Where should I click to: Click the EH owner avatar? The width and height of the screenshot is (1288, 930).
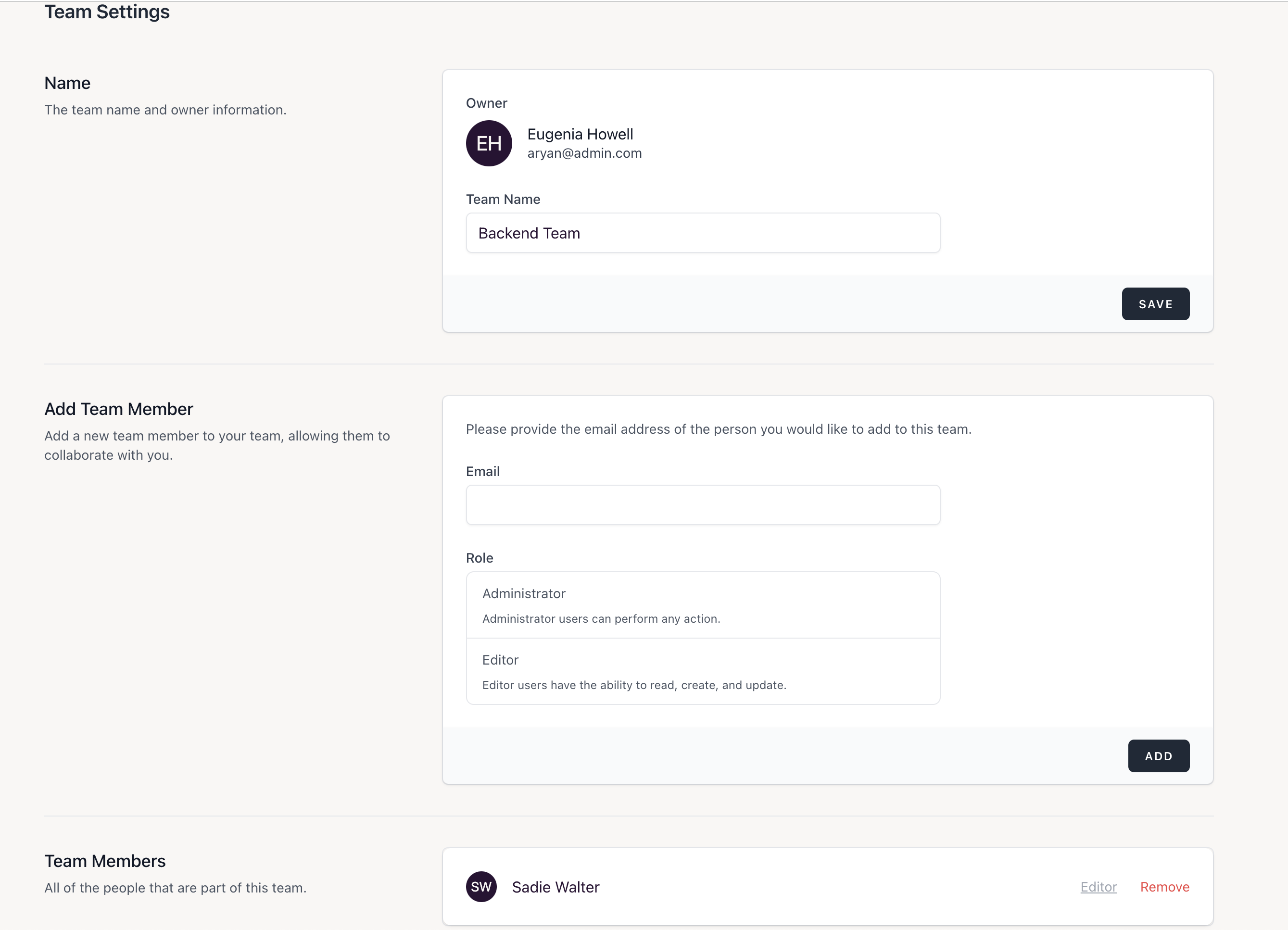(488, 143)
